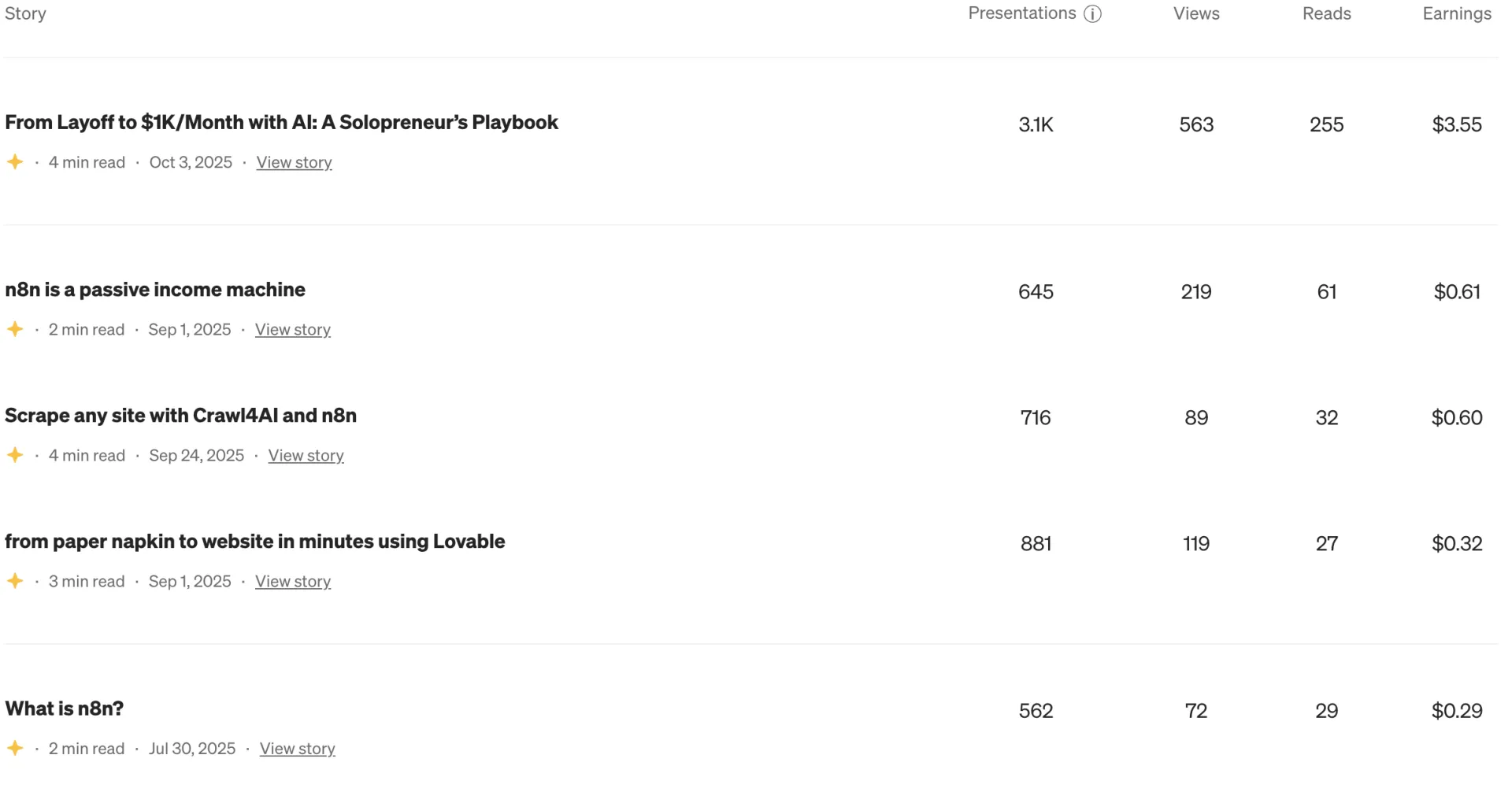Open View story for What is n8n
Image resolution: width=1512 pixels, height=803 pixels.
point(297,748)
